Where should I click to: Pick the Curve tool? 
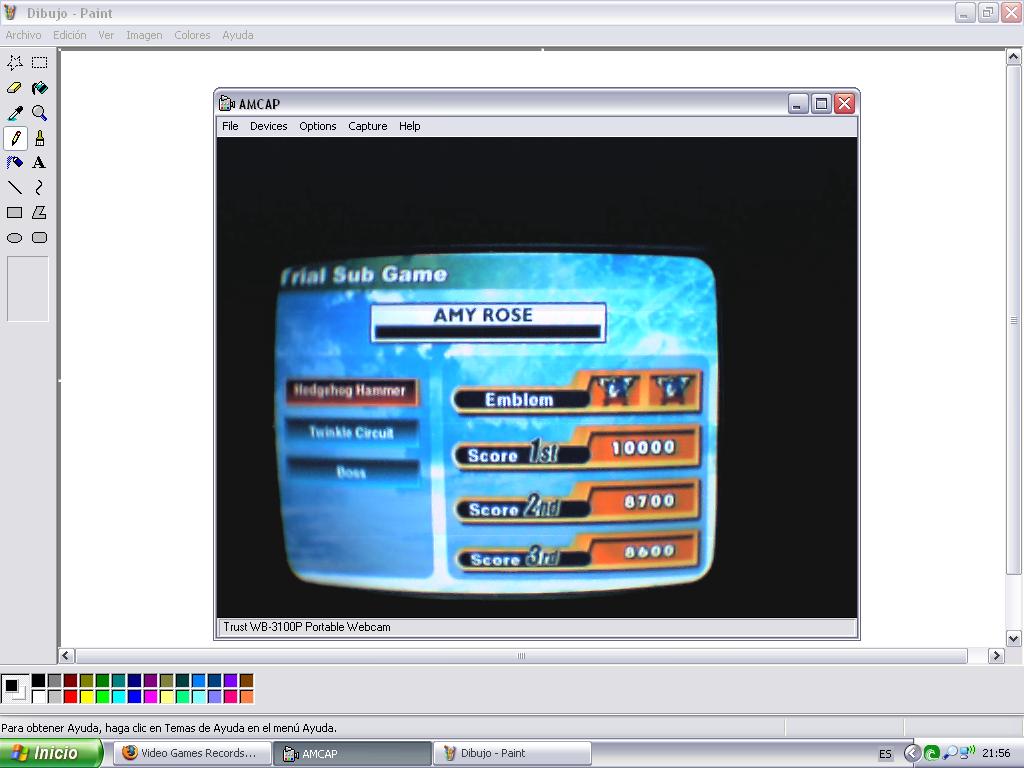click(39, 188)
